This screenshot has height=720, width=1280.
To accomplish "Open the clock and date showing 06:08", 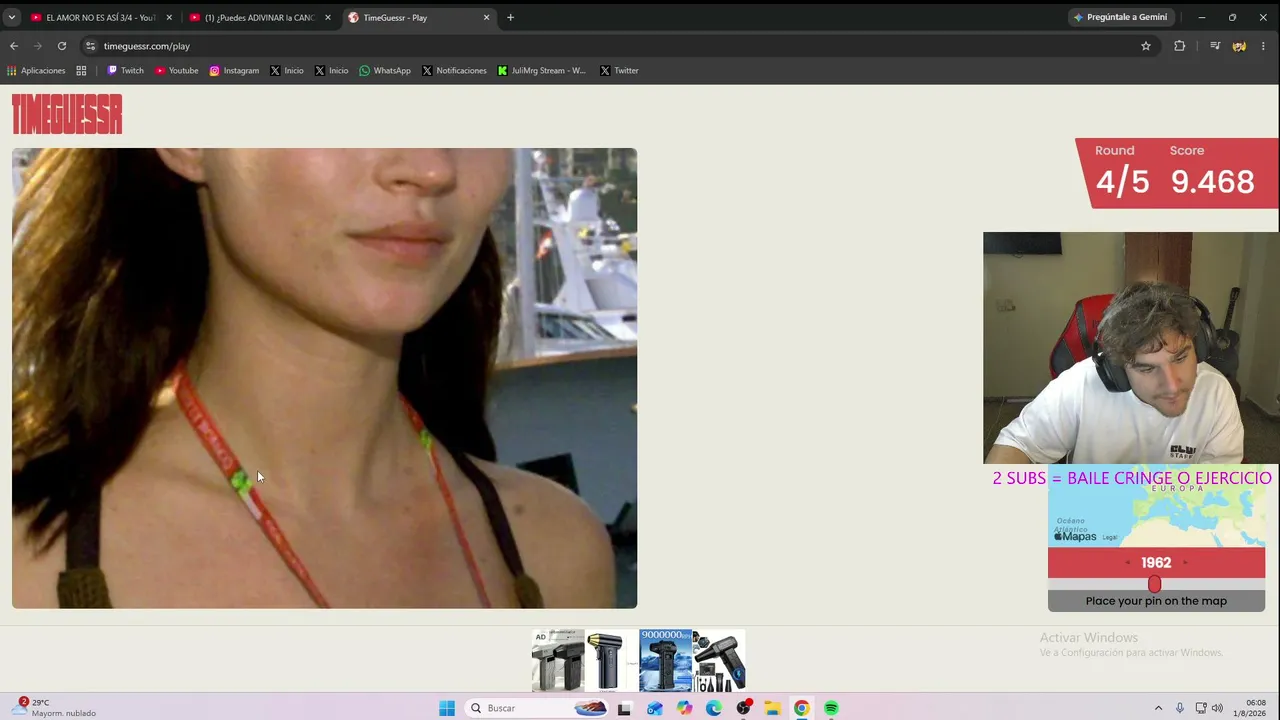I will [1249, 708].
